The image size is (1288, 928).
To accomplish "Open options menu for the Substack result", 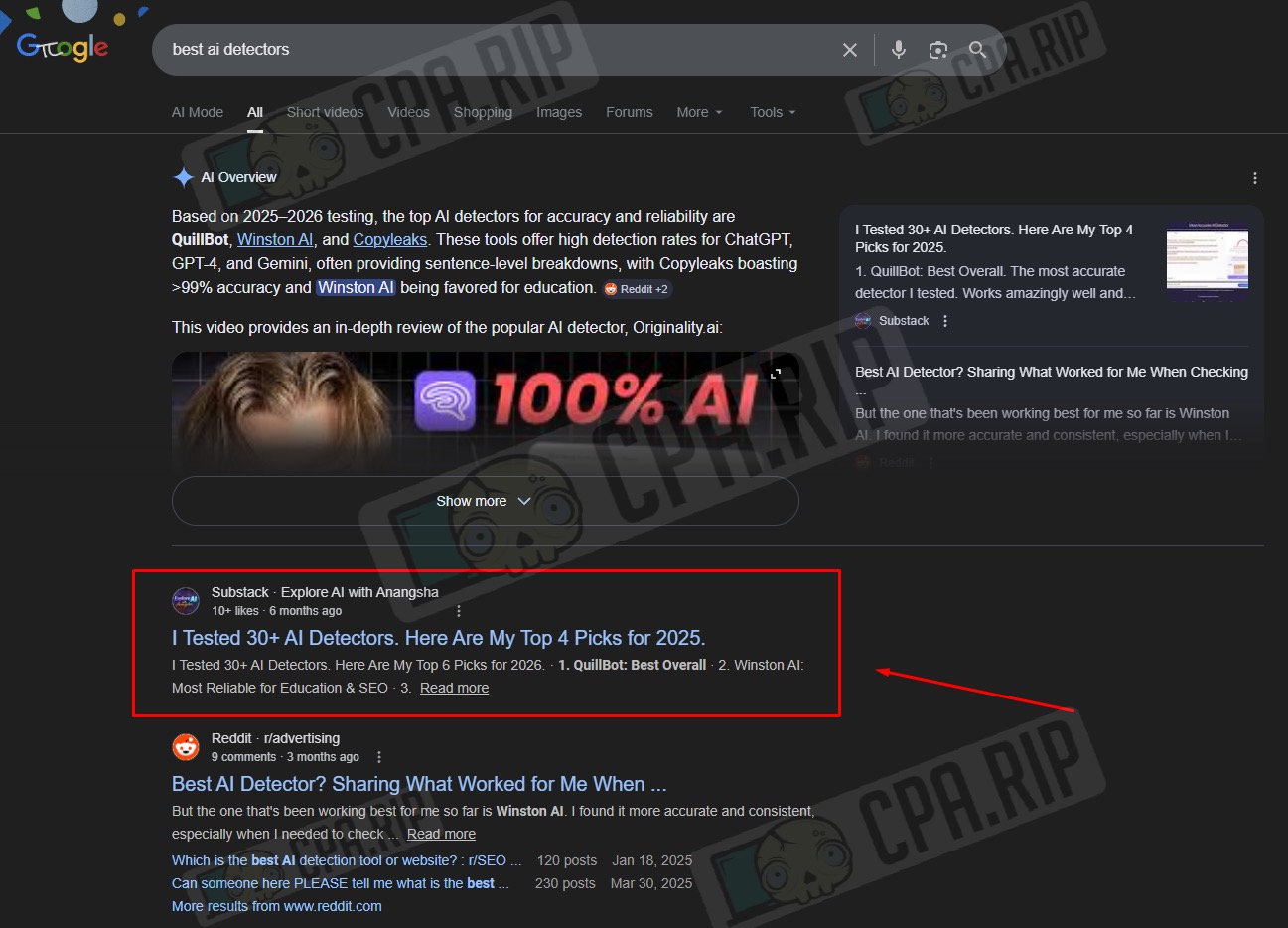I will coord(458,610).
